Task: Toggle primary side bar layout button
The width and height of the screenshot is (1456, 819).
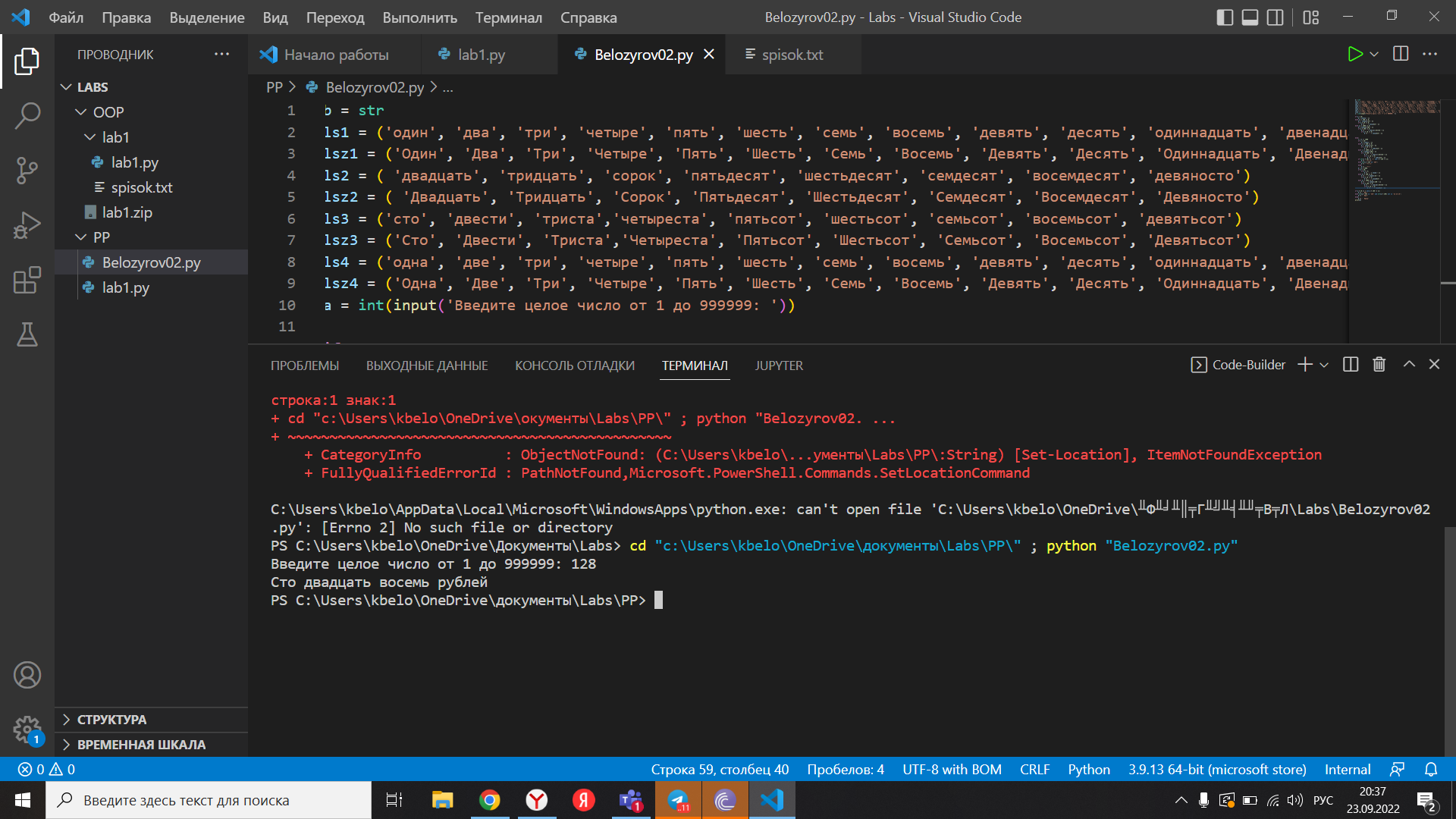Action: pyautogui.click(x=1225, y=17)
